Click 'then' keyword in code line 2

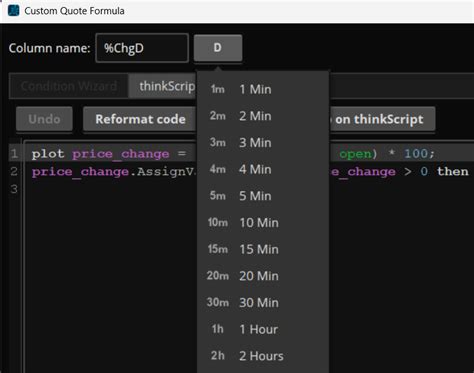[453, 171]
